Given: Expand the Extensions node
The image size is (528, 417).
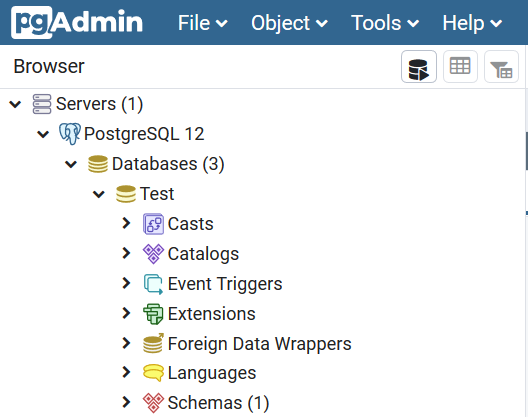Looking at the screenshot, I should pyautogui.click(x=126, y=313).
